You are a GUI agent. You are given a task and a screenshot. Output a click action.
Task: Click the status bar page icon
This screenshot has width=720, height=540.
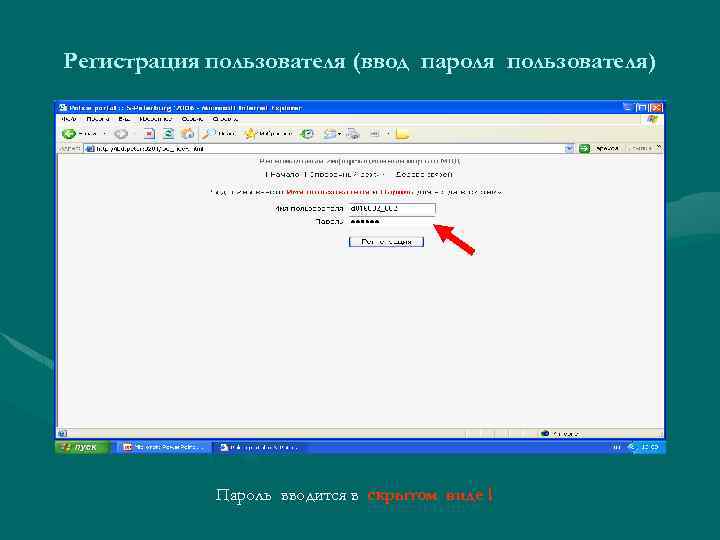tap(63, 433)
